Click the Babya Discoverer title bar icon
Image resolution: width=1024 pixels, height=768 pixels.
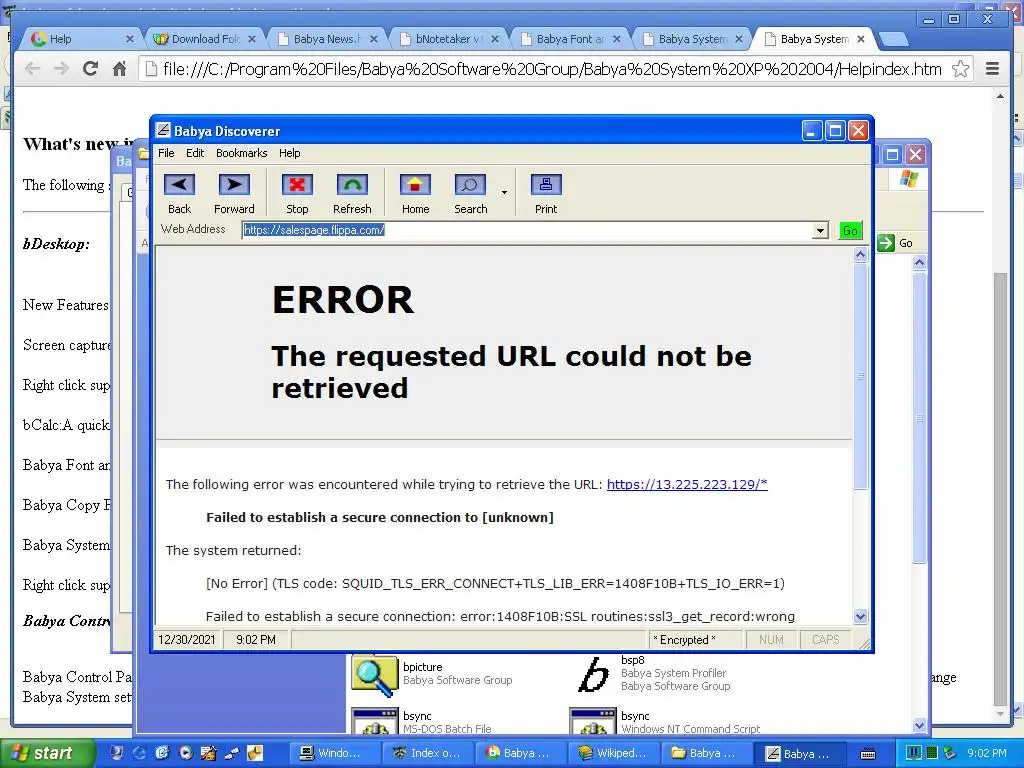163,131
